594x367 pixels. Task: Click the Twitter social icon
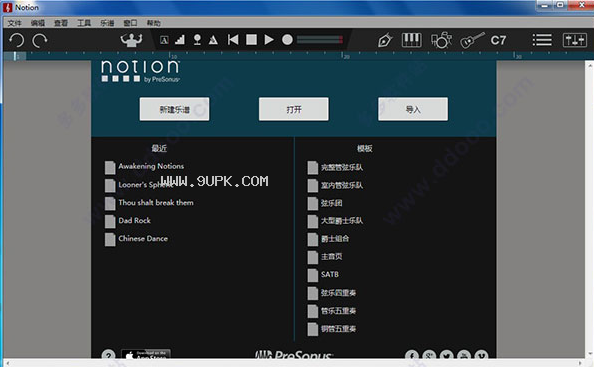pos(447,355)
